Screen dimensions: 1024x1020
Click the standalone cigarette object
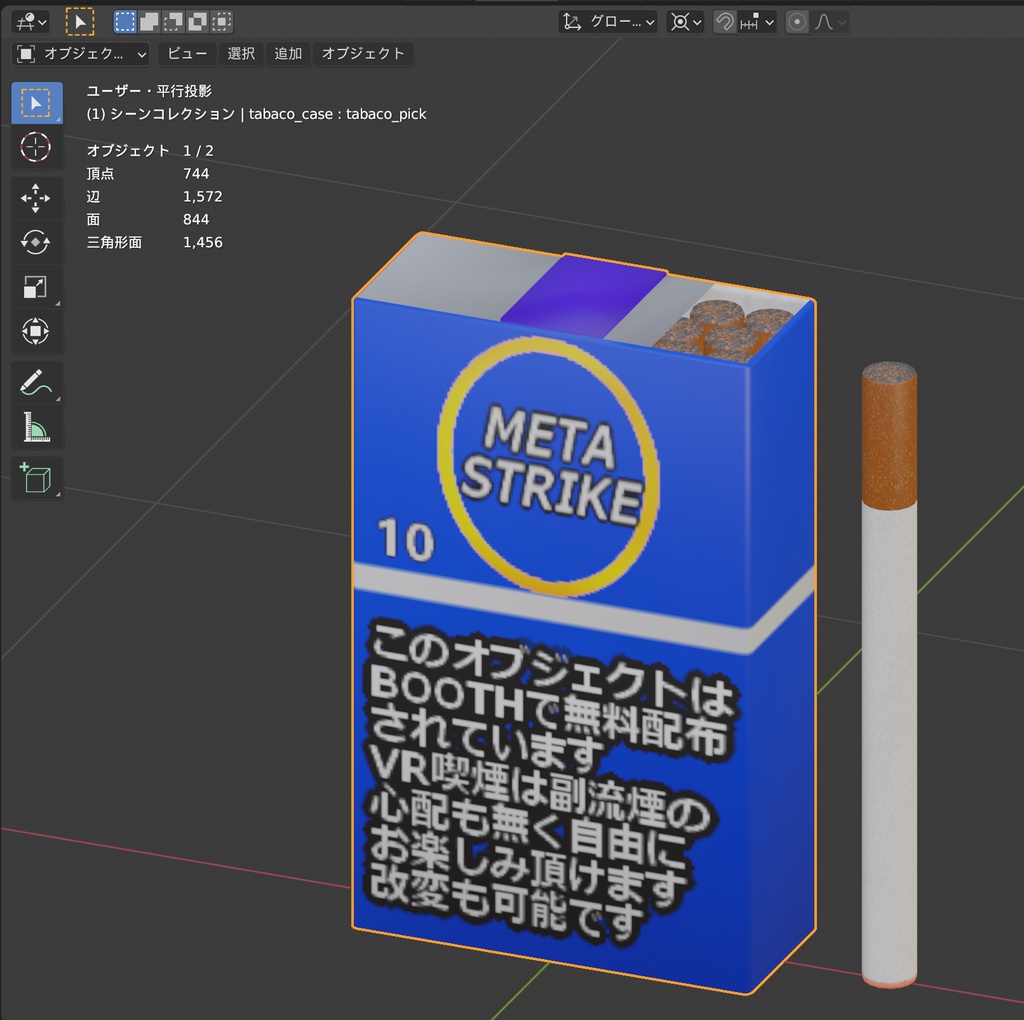889,675
